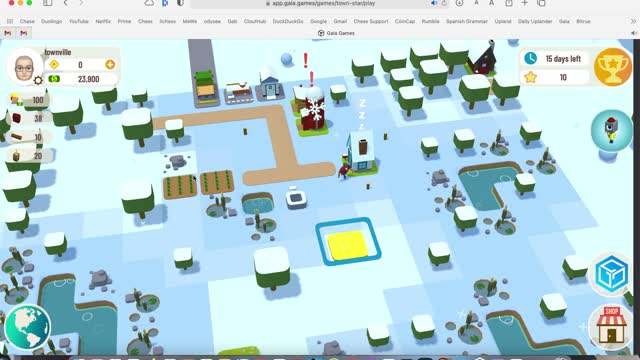Open the browser tab overview button
The image size is (640, 360).
tap(541, 3)
